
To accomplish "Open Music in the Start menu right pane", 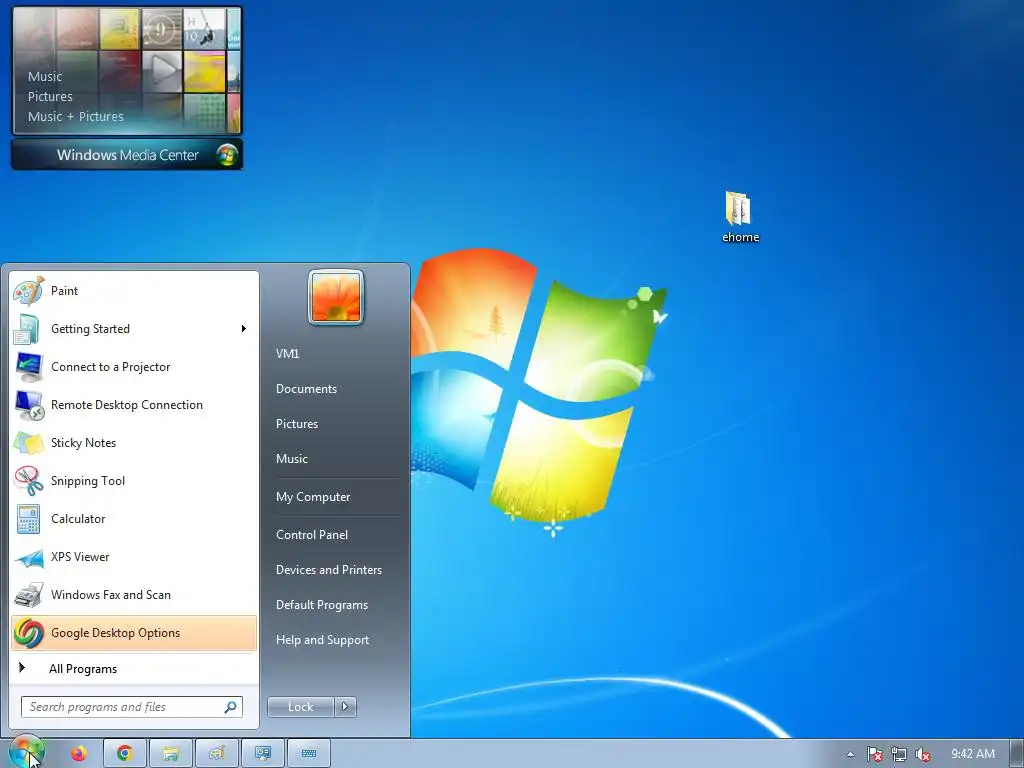I will [291, 459].
